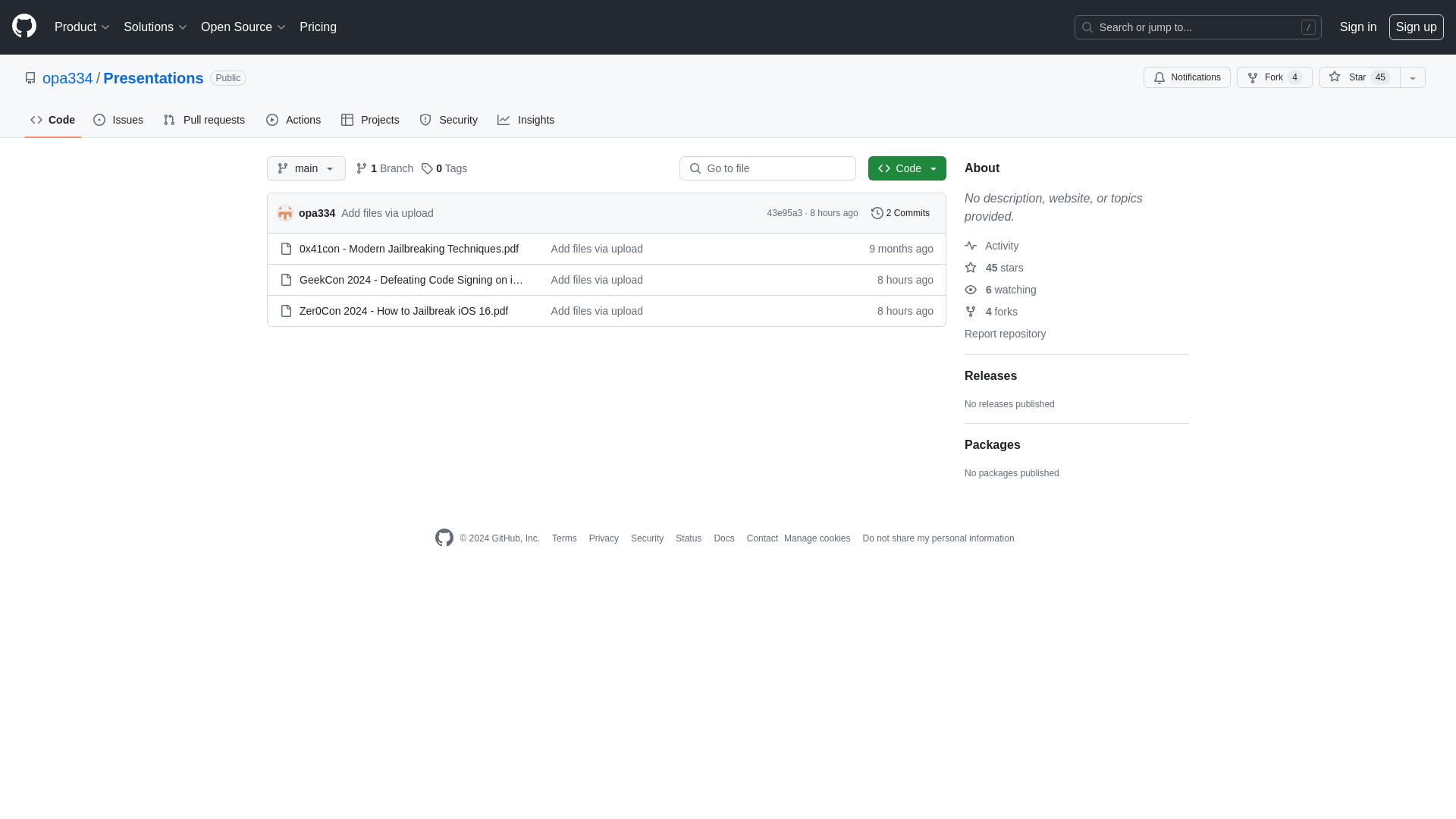Open the opa334 owner link

point(67,78)
